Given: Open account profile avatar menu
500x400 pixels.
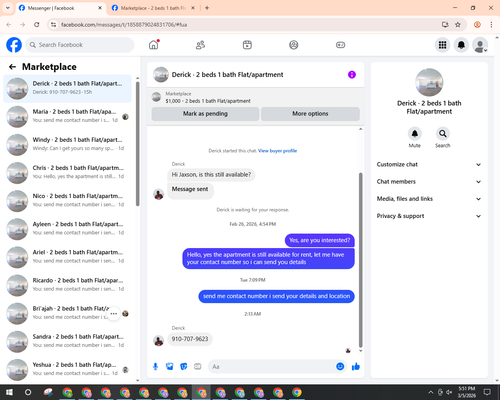Looking at the screenshot, I should (480, 45).
